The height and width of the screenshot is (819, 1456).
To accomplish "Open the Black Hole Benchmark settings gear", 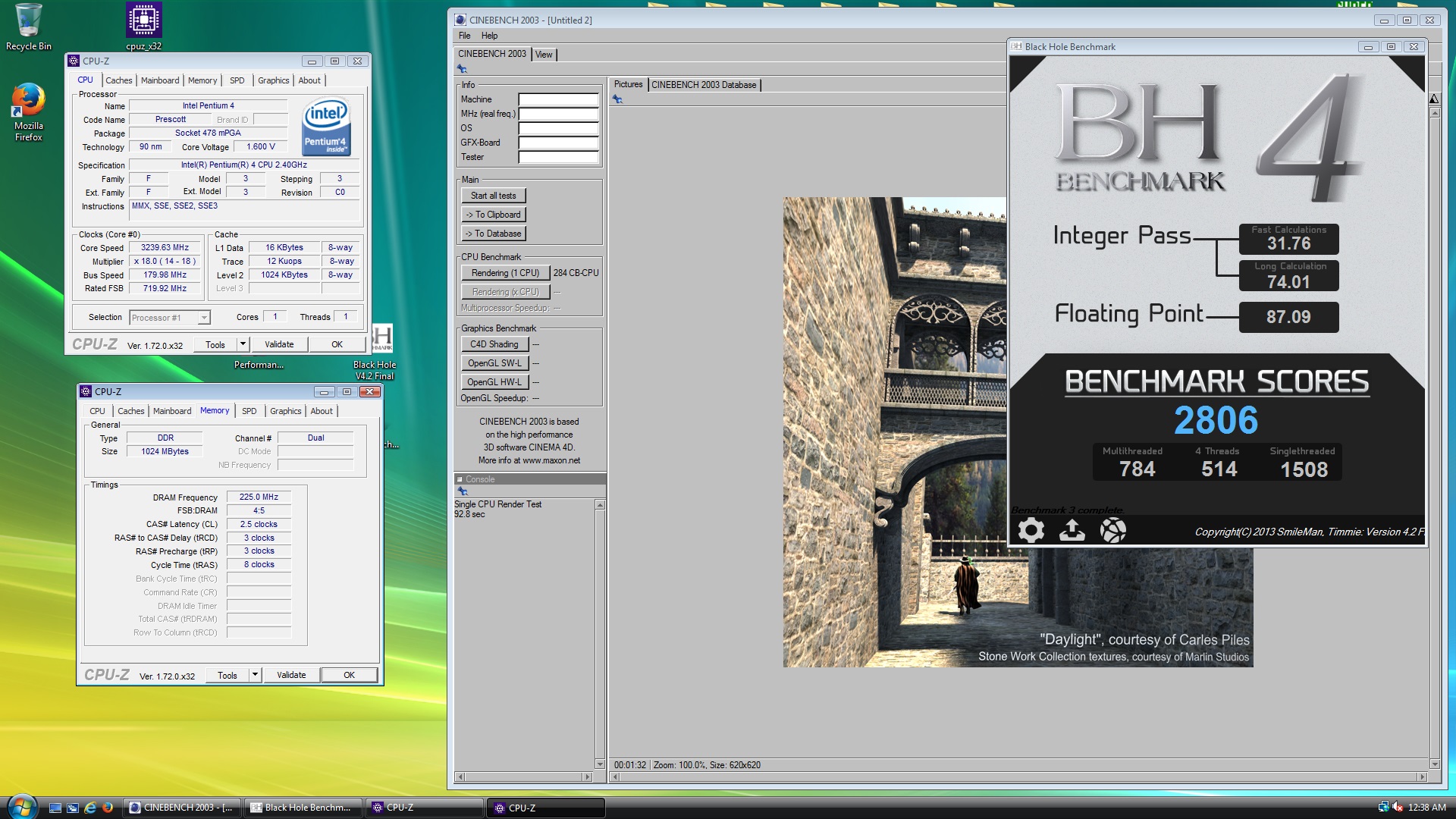I will click(x=1031, y=530).
